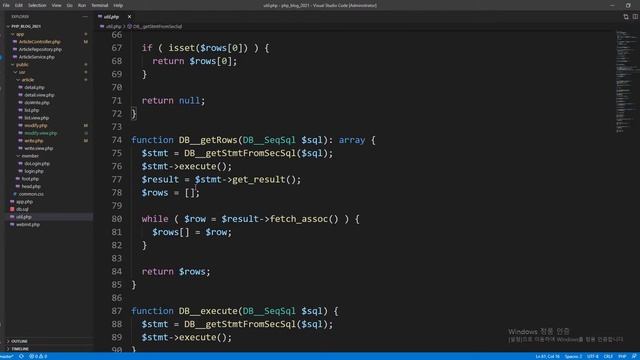Select the util.php editor tab
Screen dimensions: 640x360
point(111,17)
